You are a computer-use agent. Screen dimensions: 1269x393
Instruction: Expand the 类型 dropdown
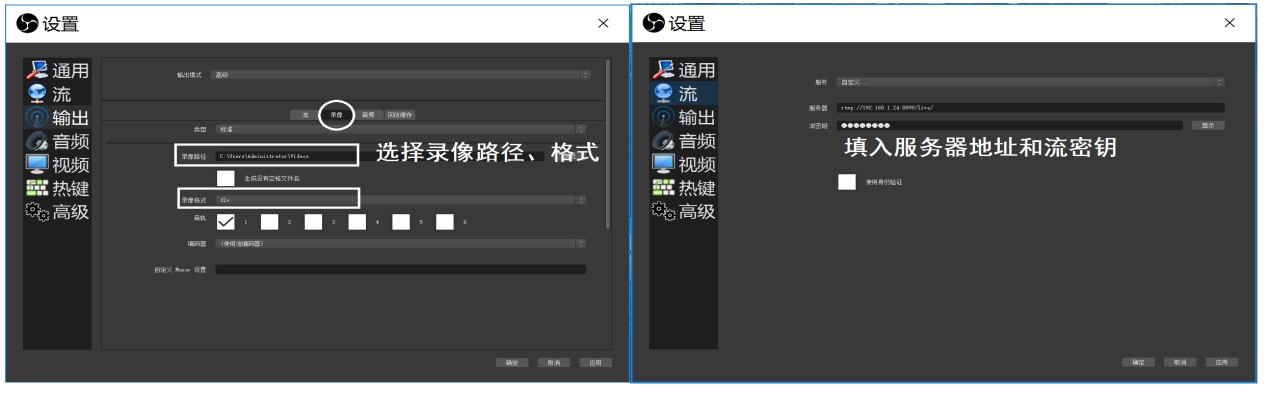click(402, 129)
